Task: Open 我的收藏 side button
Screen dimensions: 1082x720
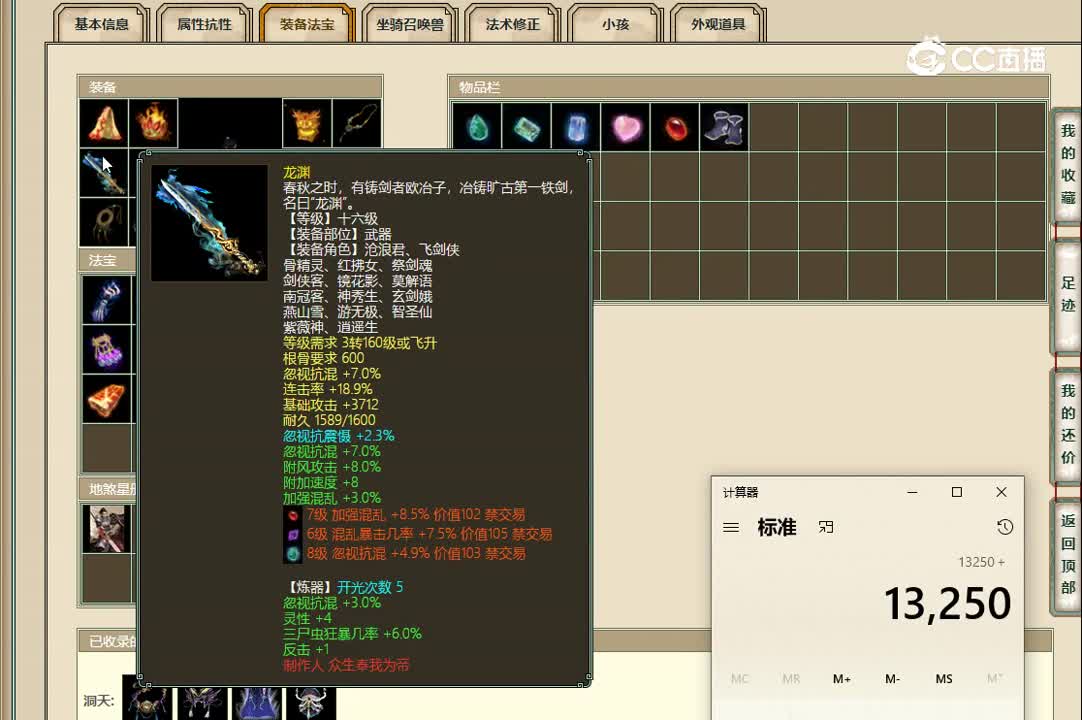Action: (1068, 164)
